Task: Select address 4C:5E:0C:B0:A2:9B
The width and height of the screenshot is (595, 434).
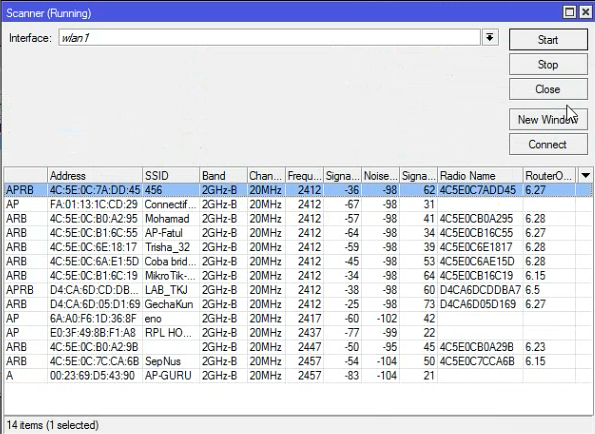Action: [x=94, y=347]
